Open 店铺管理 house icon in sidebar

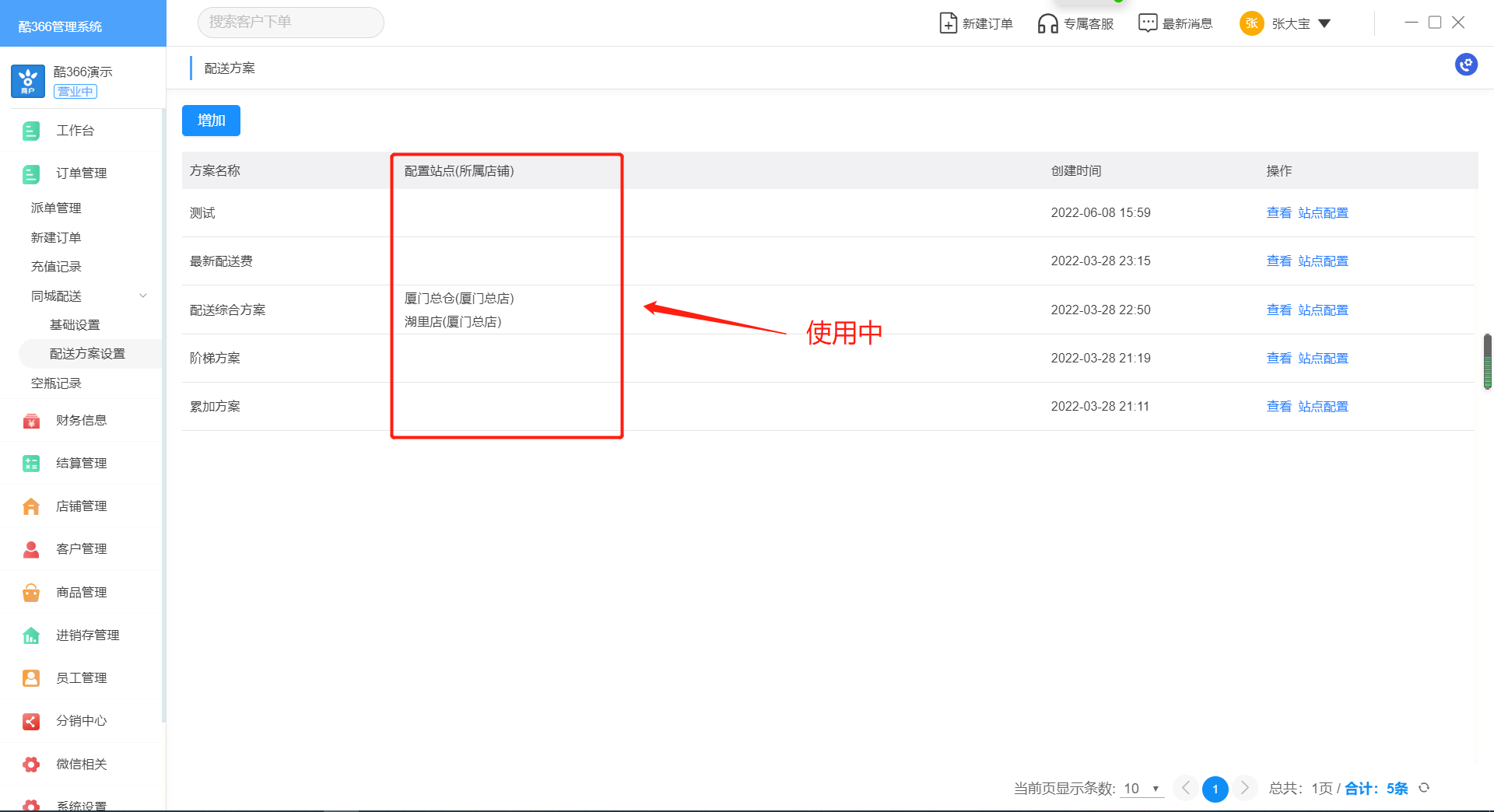(x=31, y=506)
